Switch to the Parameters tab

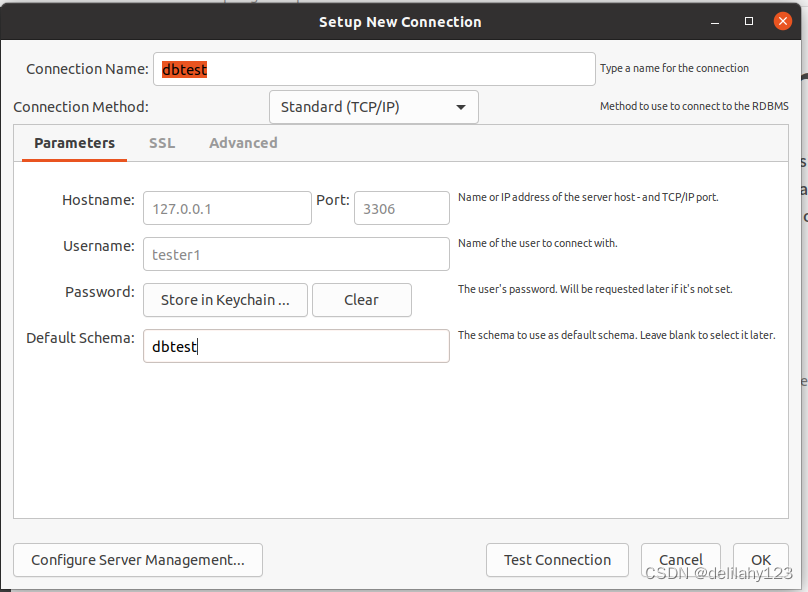74,143
